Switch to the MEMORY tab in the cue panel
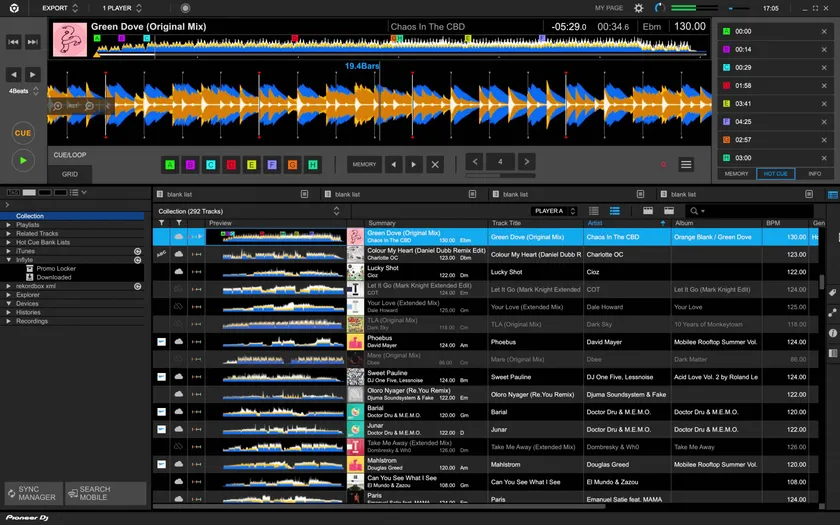Viewport: 840px width, 525px height. point(736,174)
